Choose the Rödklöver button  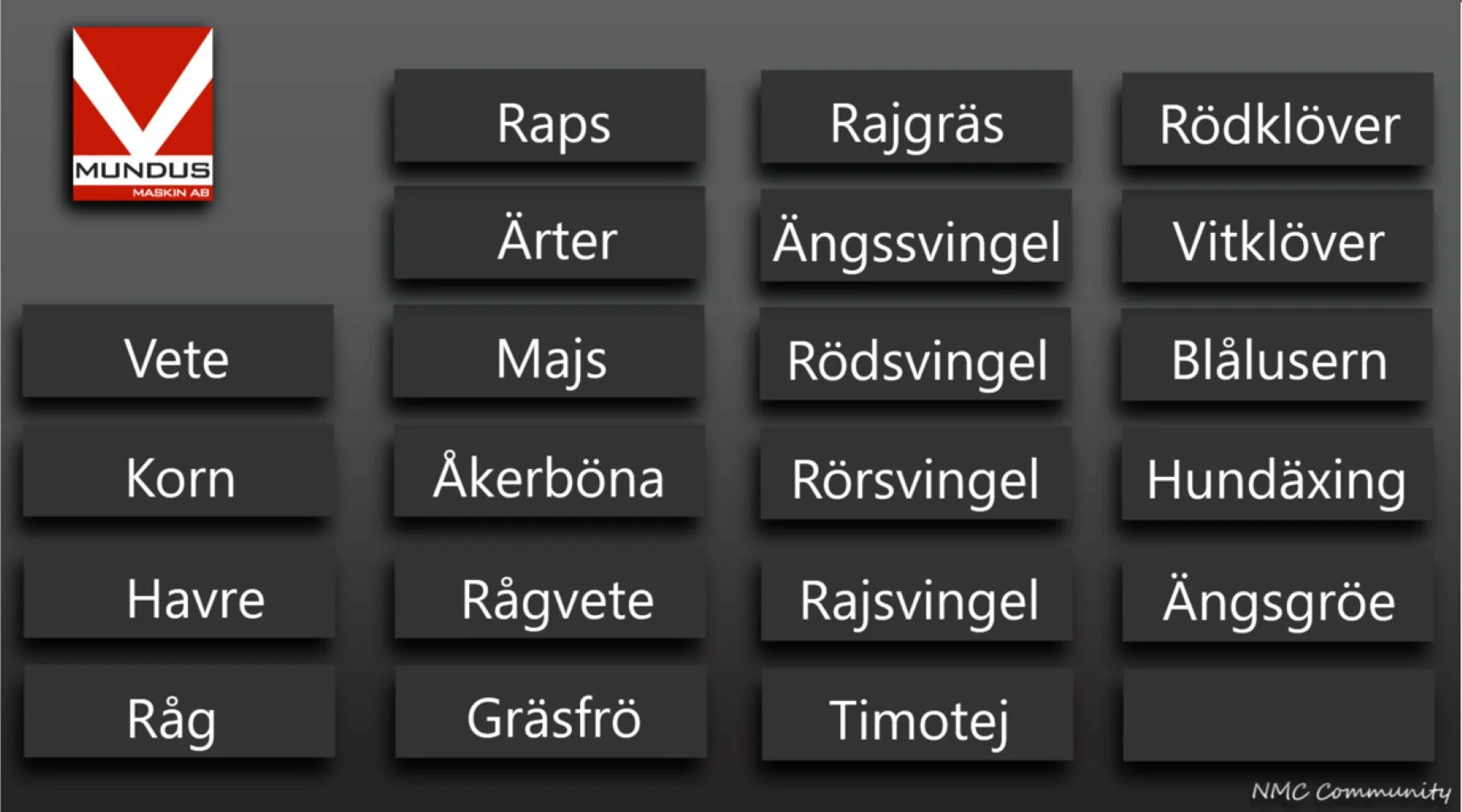coord(1277,119)
